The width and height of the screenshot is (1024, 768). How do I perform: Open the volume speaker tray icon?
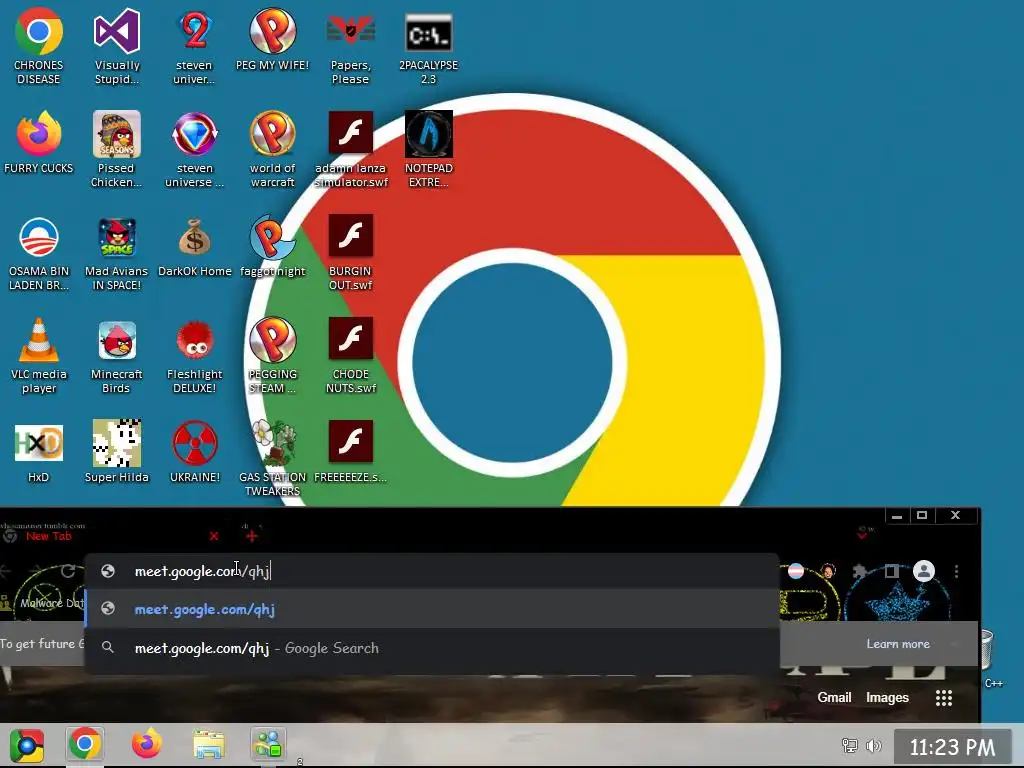tap(873, 745)
